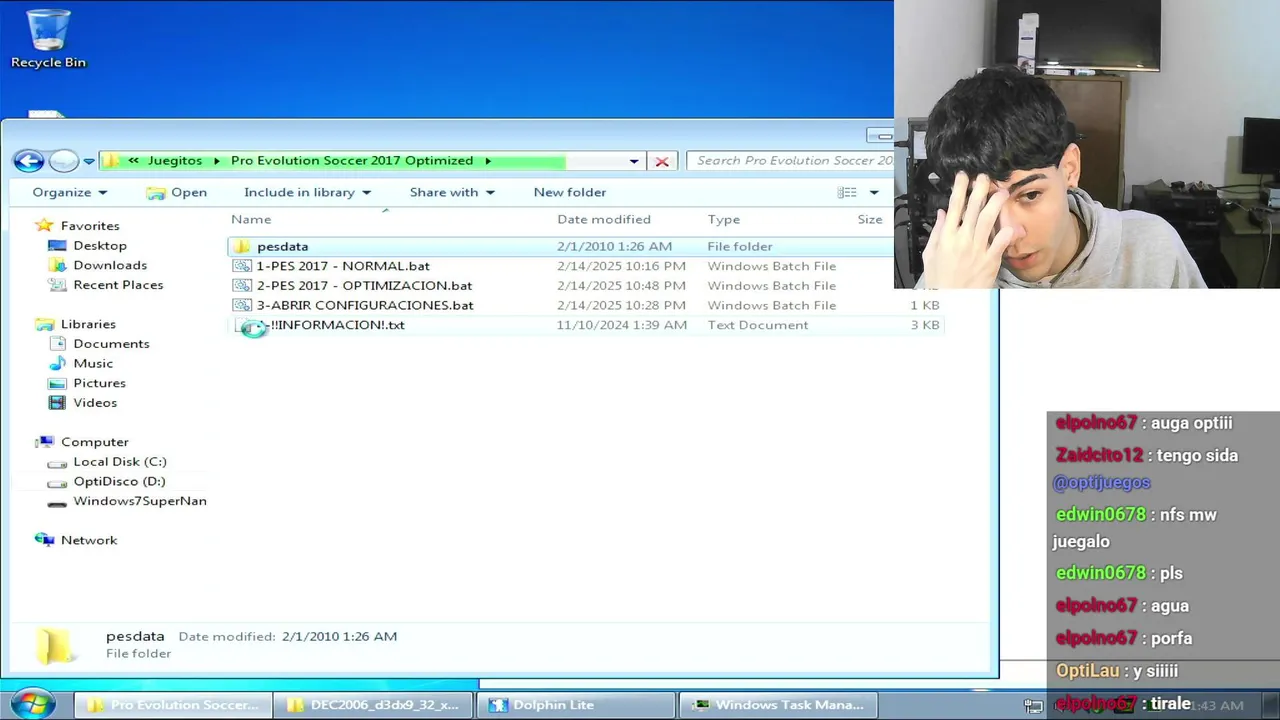Open Windows7SuperNan drive

point(139,501)
